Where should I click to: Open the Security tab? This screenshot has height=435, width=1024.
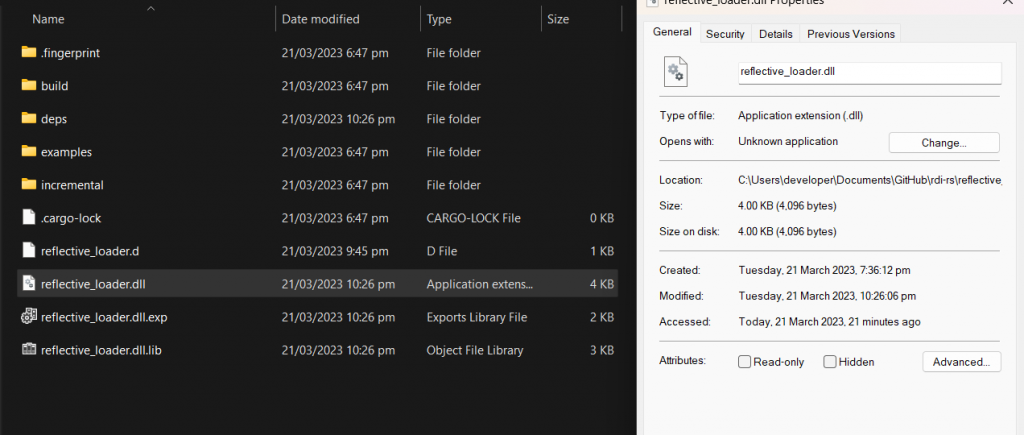click(725, 34)
